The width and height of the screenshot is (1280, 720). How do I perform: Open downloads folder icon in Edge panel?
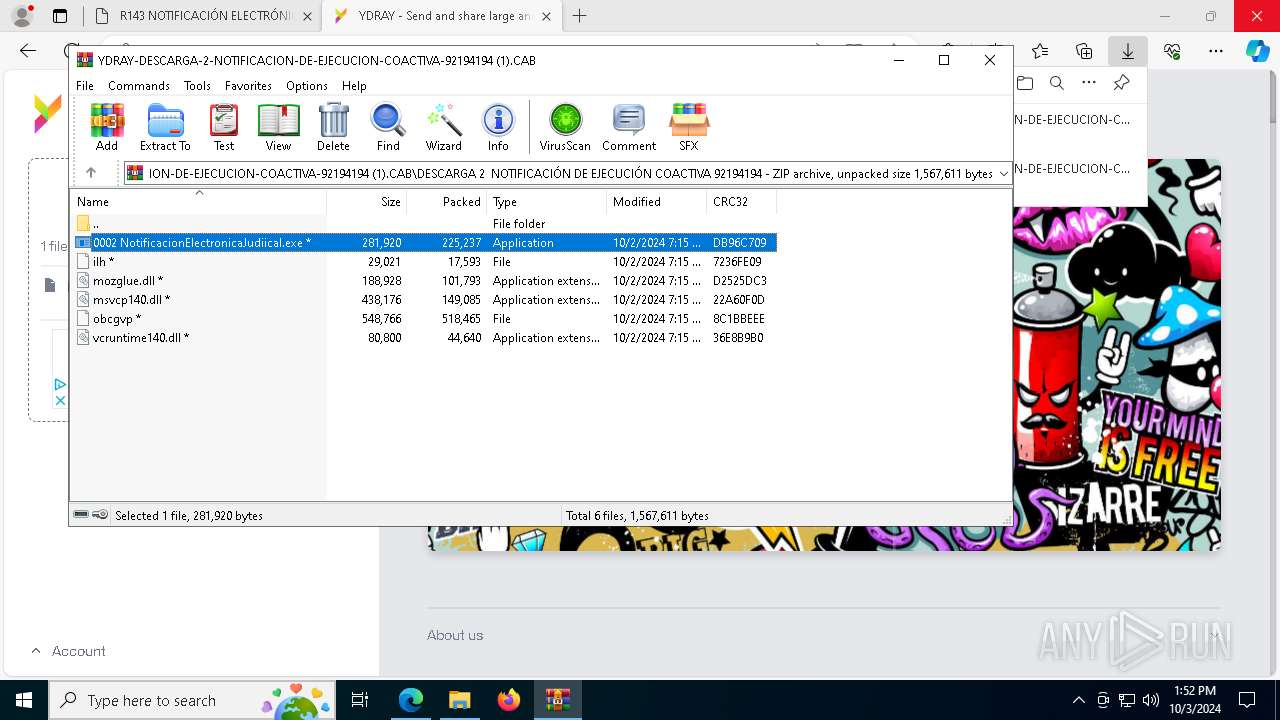[x=1024, y=83]
